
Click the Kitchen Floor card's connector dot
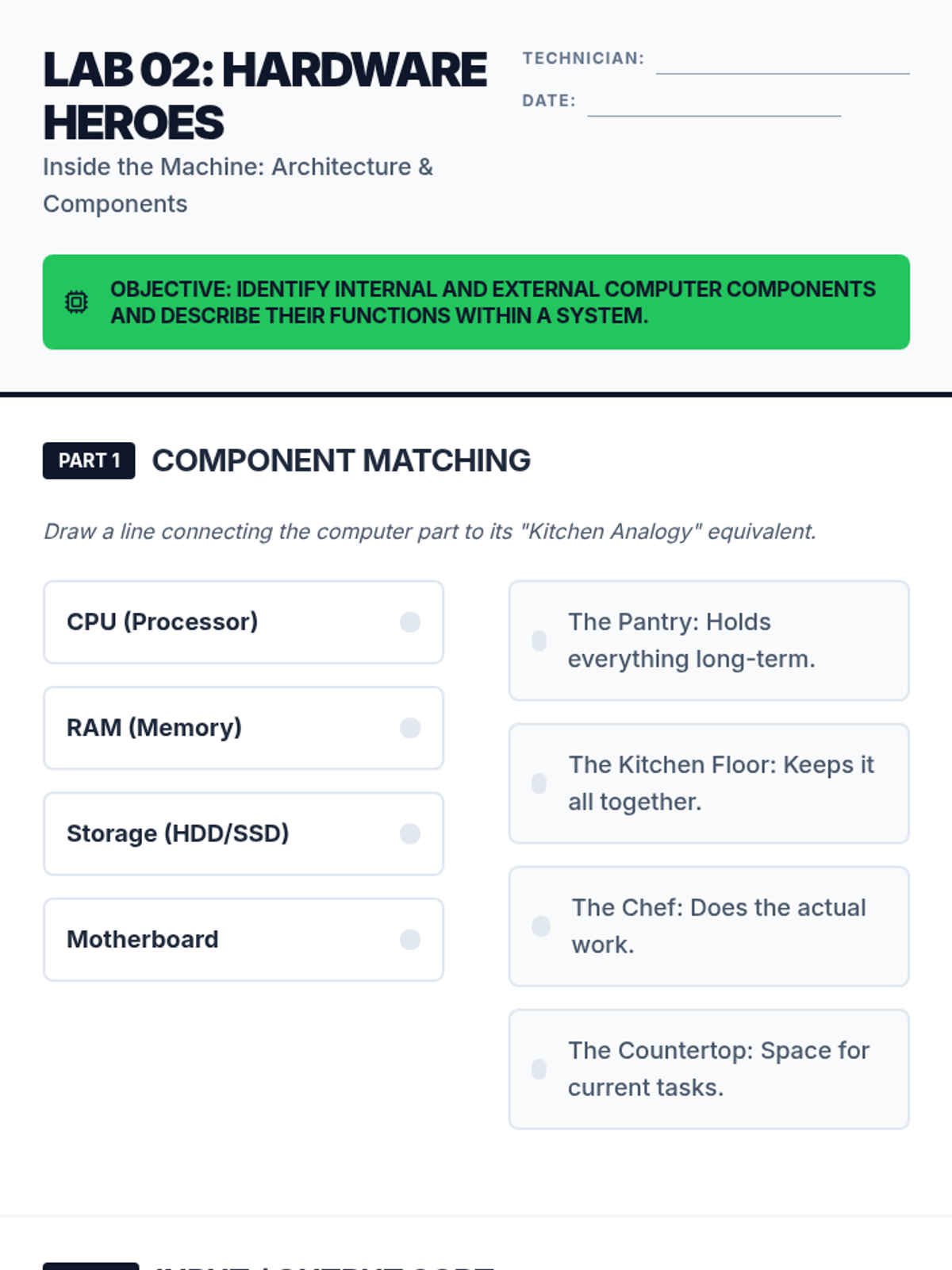[x=539, y=783]
